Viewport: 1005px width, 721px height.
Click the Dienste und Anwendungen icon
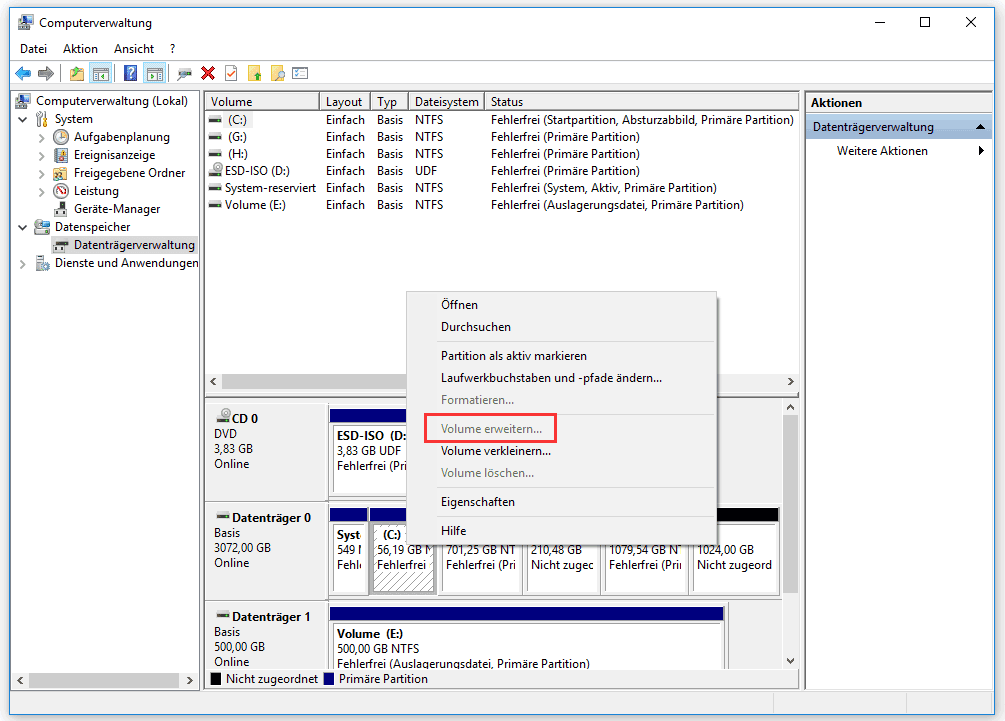[x=42, y=263]
